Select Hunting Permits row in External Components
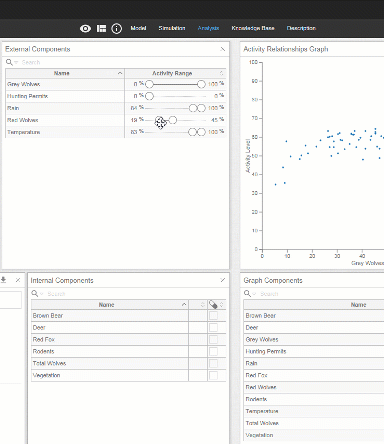Viewport: 384px width, 444px height. pyautogui.click(x=65, y=96)
